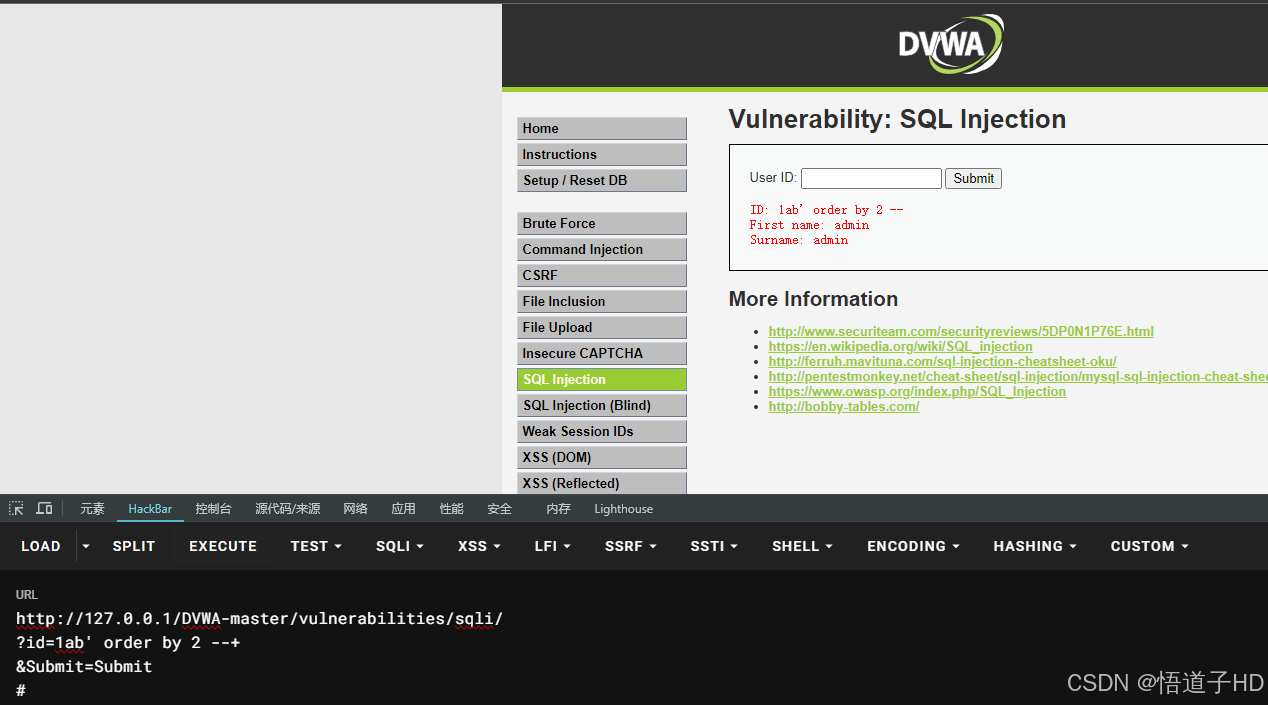The image size is (1268, 705).
Task: Open Setup / Reset DB page
Action: click(602, 180)
